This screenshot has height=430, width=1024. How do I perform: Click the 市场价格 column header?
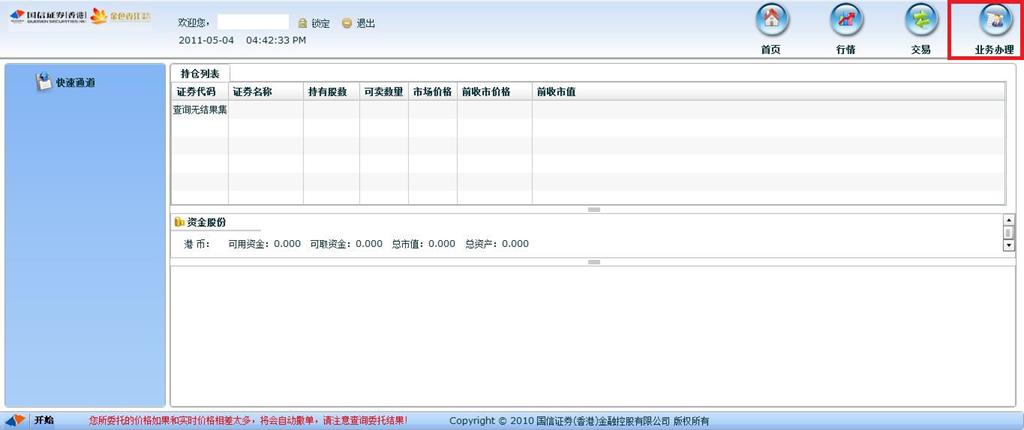point(432,92)
